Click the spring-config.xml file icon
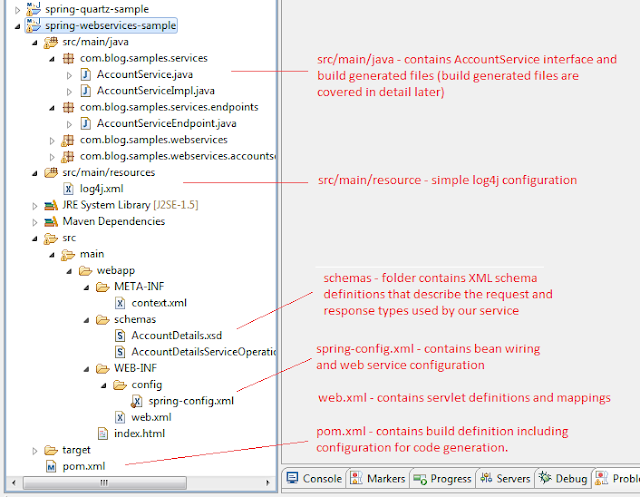The height and width of the screenshot is (497, 640). [137, 401]
